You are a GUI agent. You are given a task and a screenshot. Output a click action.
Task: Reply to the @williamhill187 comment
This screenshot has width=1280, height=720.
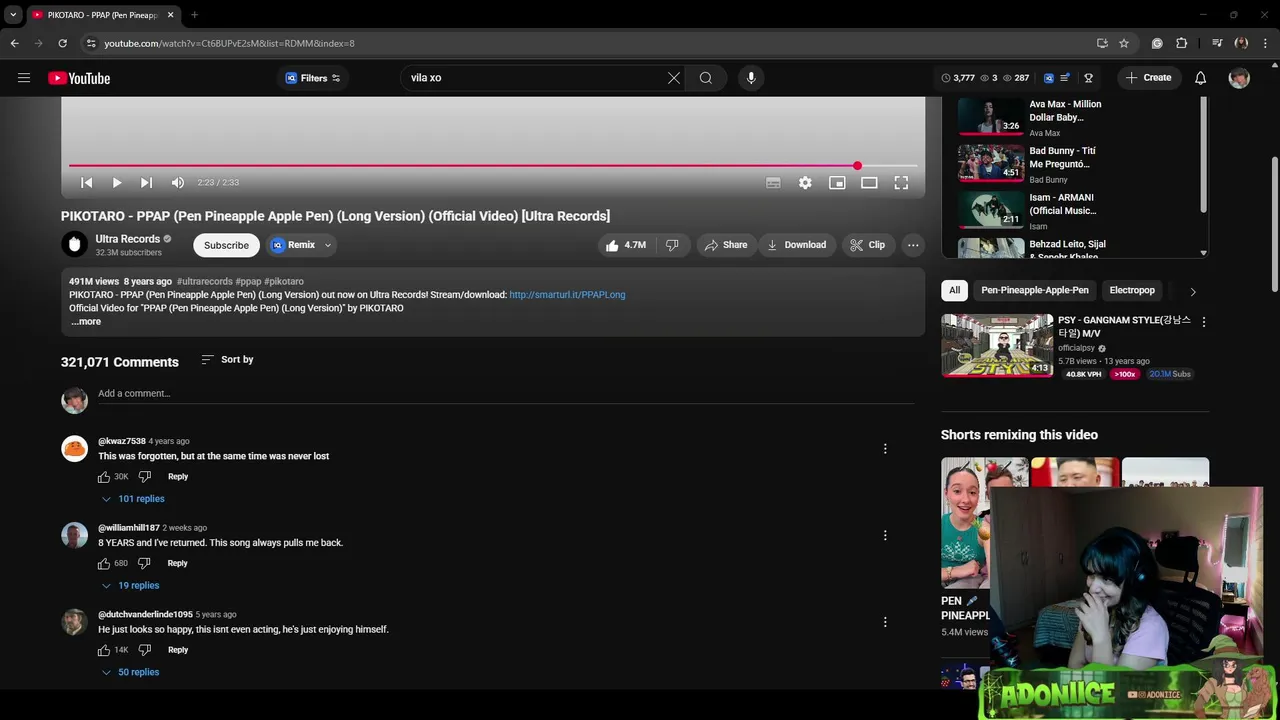pyautogui.click(x=178, y=563)
